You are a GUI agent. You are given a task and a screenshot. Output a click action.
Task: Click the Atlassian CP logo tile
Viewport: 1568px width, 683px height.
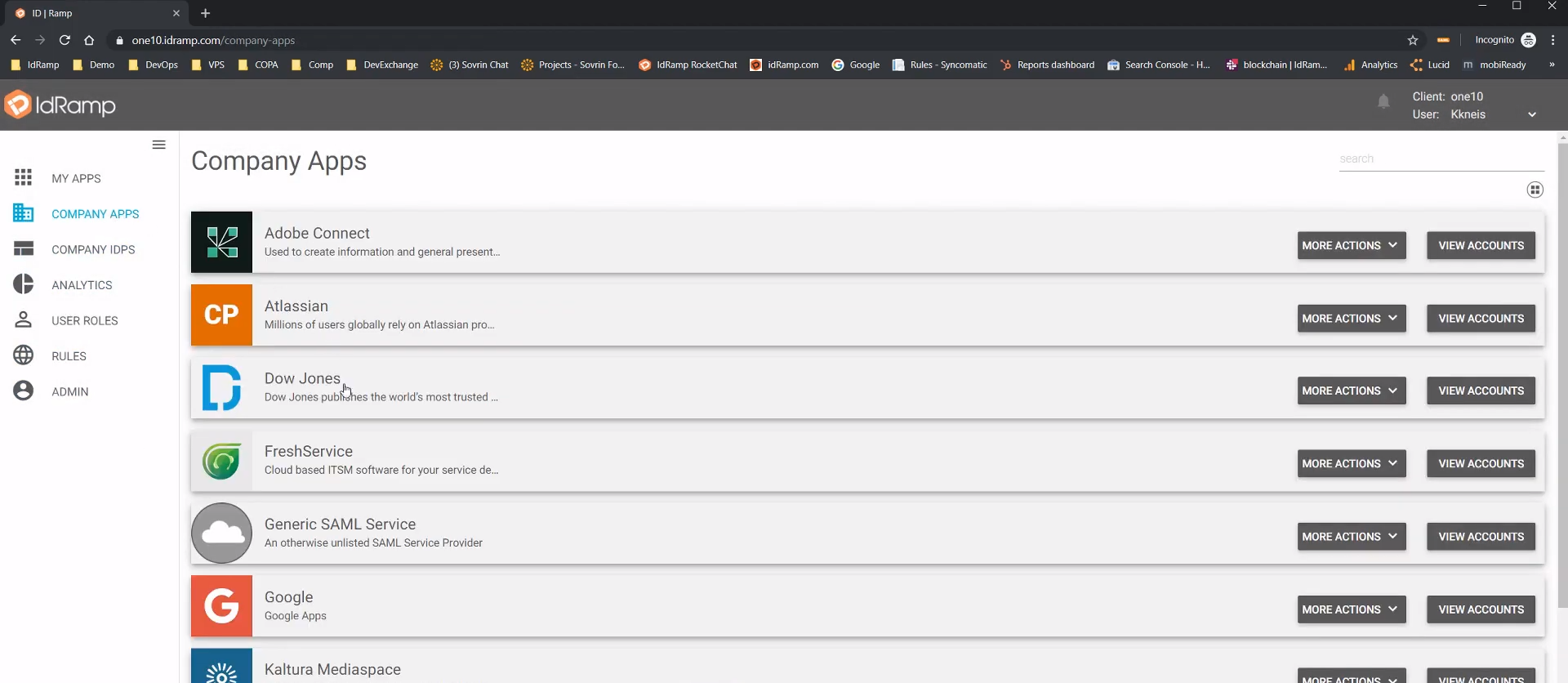point(221,315)
